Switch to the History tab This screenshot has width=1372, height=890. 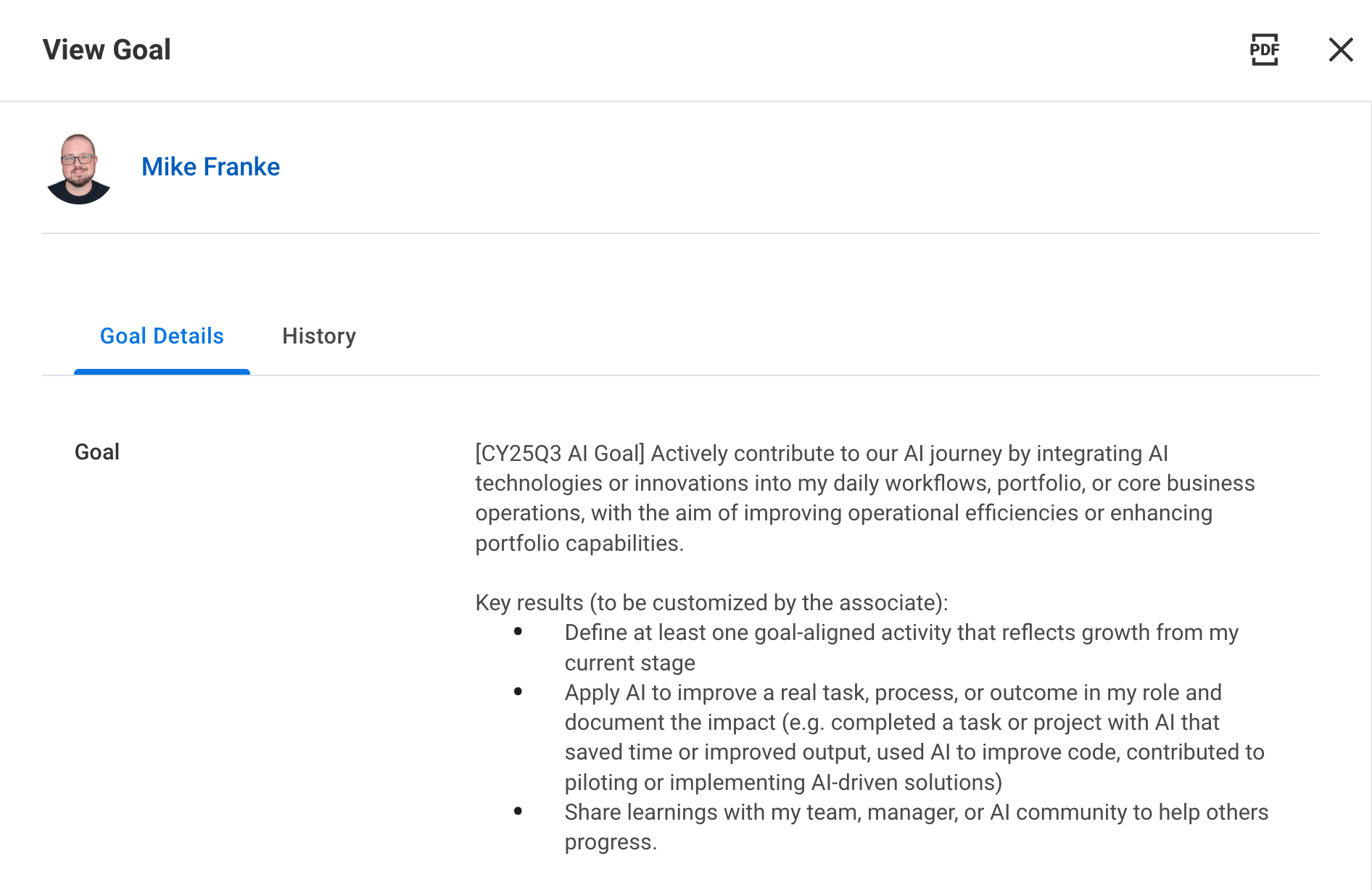coord(318,336)
